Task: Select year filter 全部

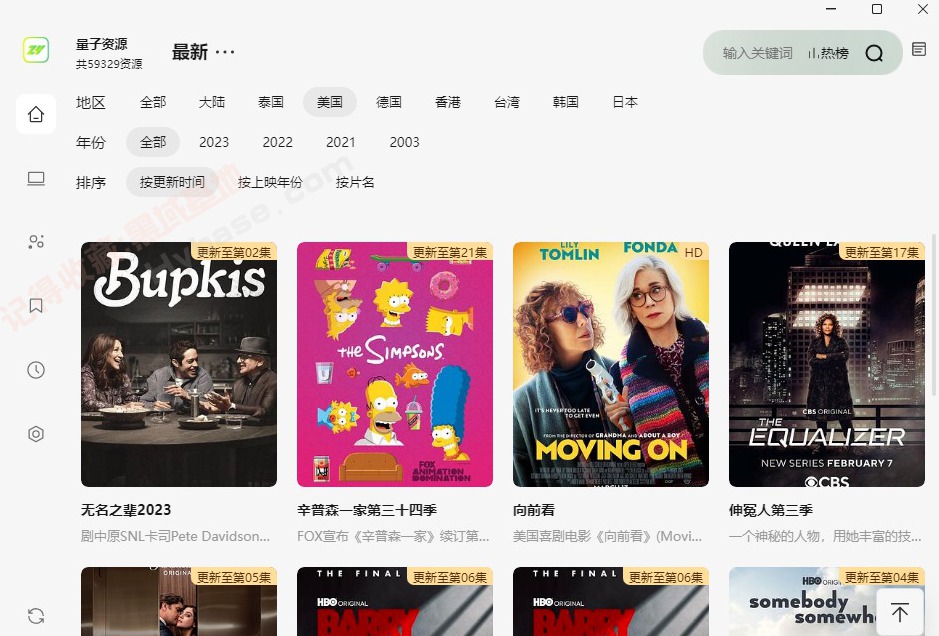Action: pyautogui.click(x=153, y=142)
